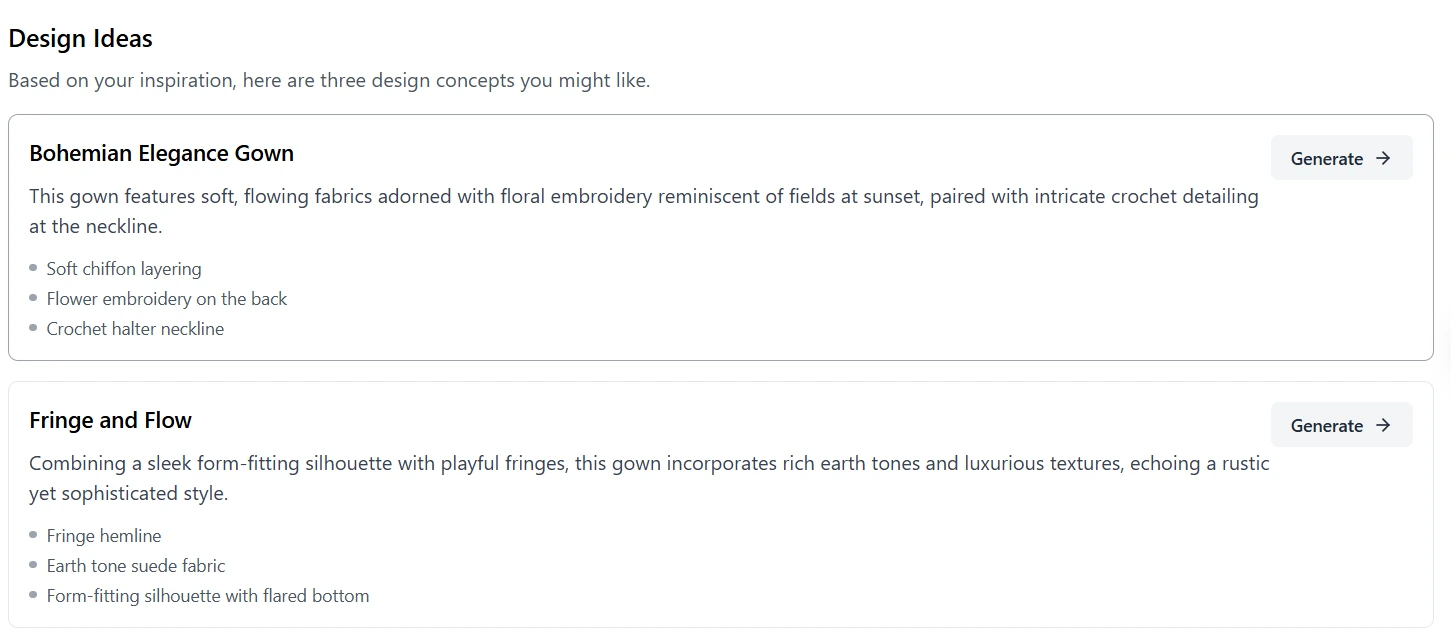Select the Crochet halter neckline list item

pyautogui.click(x=135, y=328)
